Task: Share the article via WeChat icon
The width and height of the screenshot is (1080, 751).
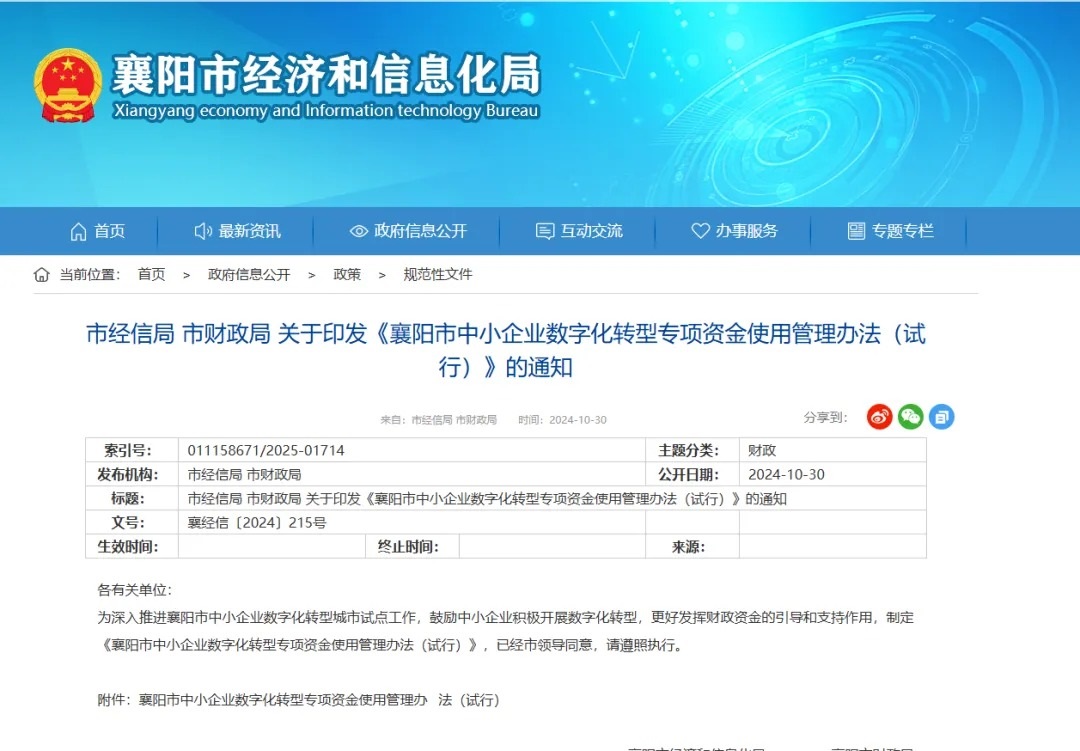Action: click(910, 417)
